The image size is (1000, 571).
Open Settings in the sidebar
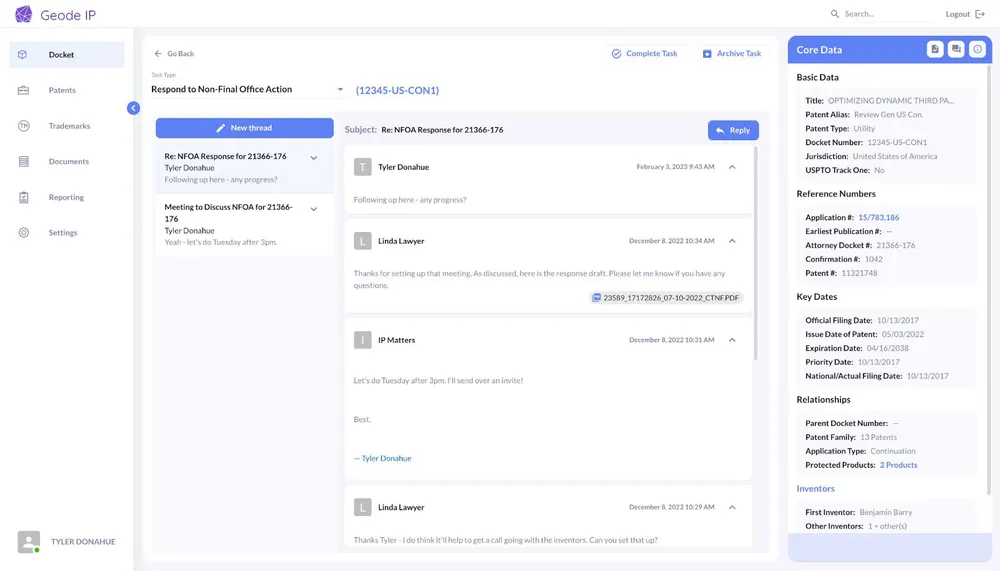click(62, 233)
